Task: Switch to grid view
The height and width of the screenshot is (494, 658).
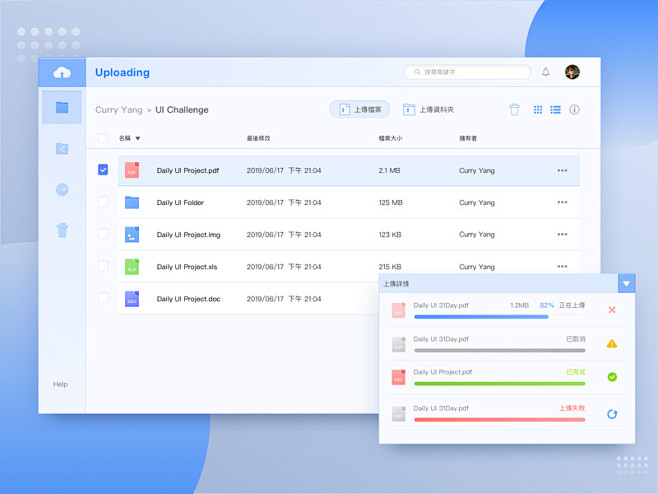Action: [538, 110]
